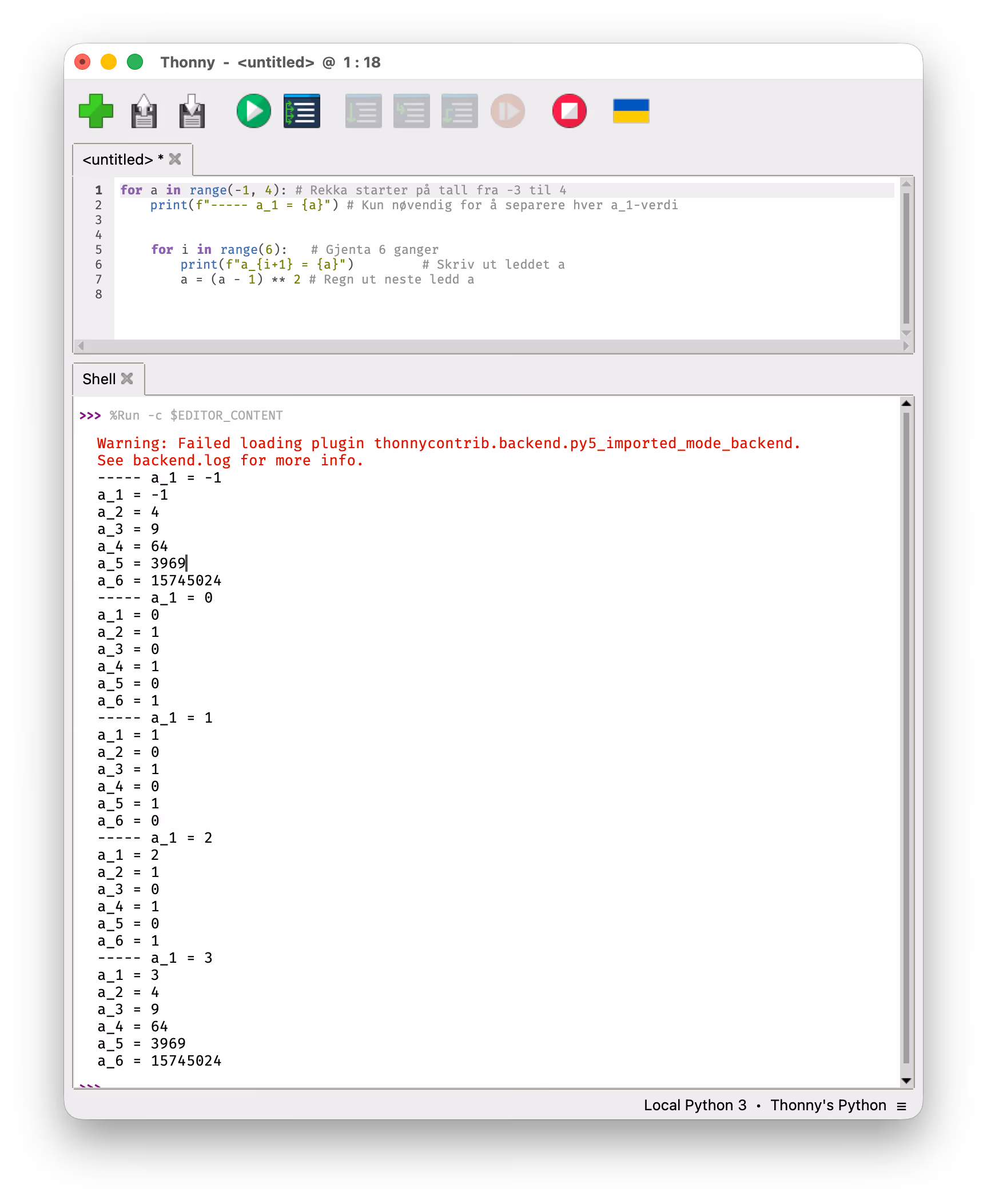The height and width of the screenshot is (1204, 987).
Task: Click output line '----- a_1 = 2'
Action: [155, 838]
